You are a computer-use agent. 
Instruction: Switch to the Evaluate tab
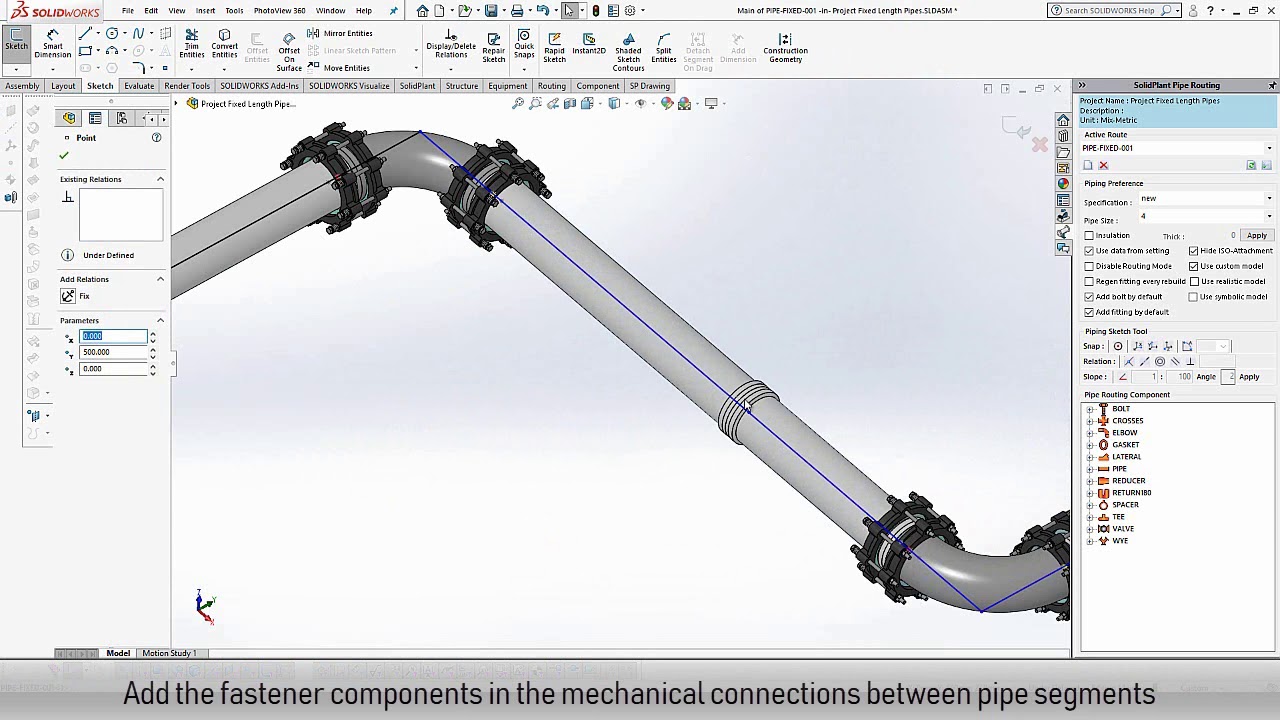point(139,86)
